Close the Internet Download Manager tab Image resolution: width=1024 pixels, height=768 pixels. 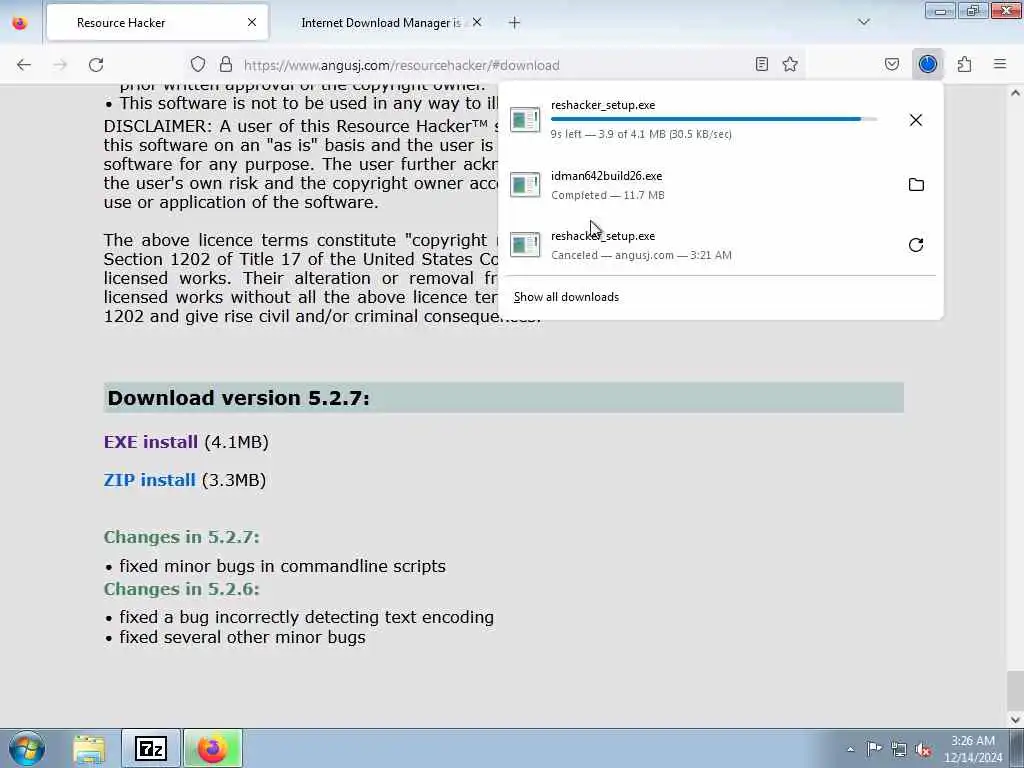[477, 22]
